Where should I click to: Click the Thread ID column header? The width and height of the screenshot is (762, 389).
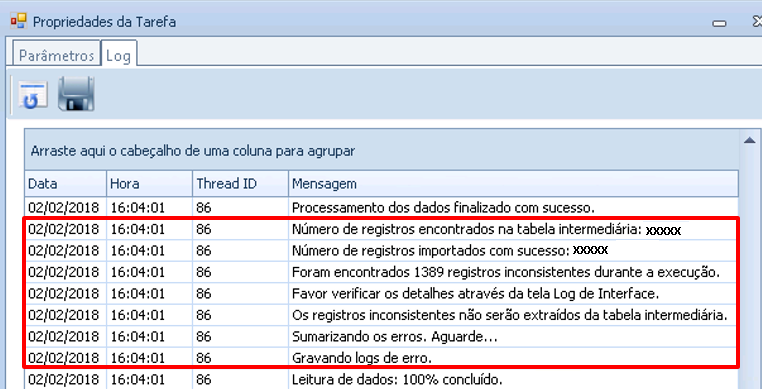241,184
